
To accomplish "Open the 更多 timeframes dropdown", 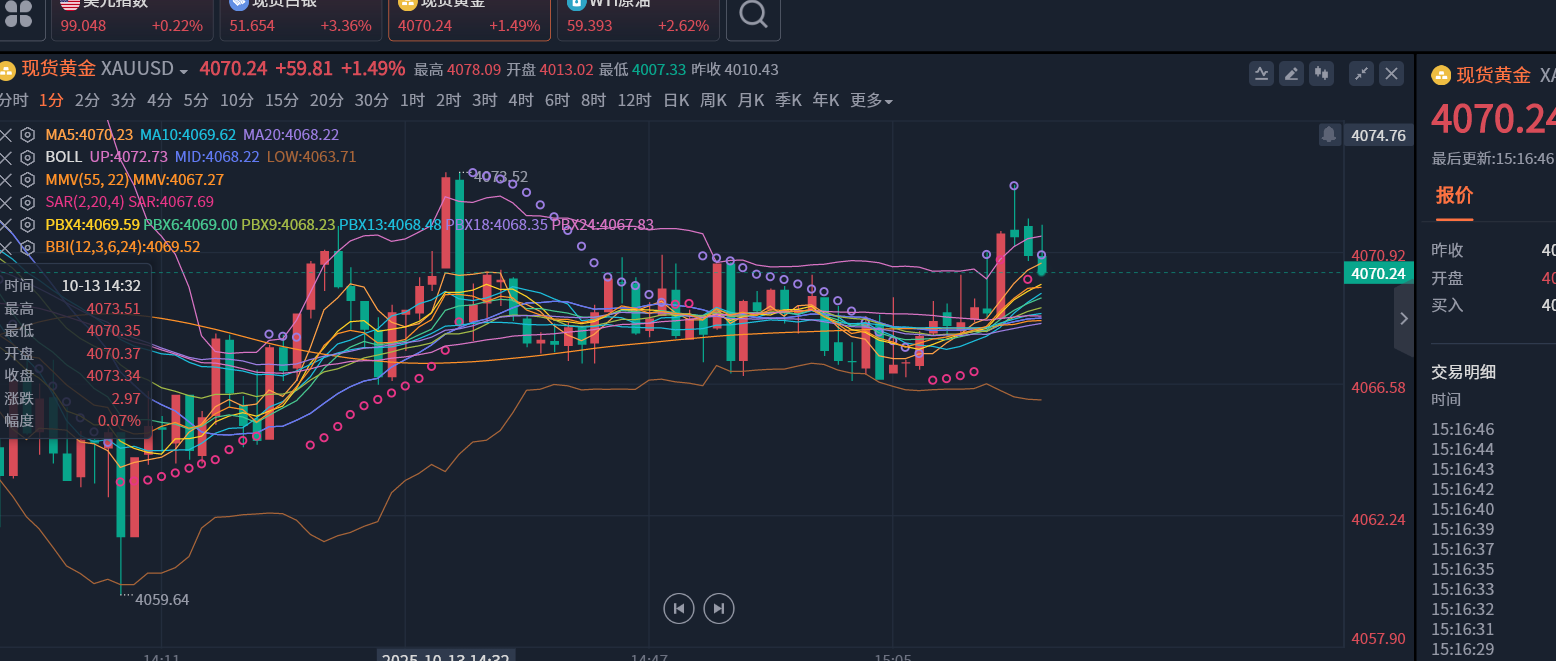I will 871,101.
